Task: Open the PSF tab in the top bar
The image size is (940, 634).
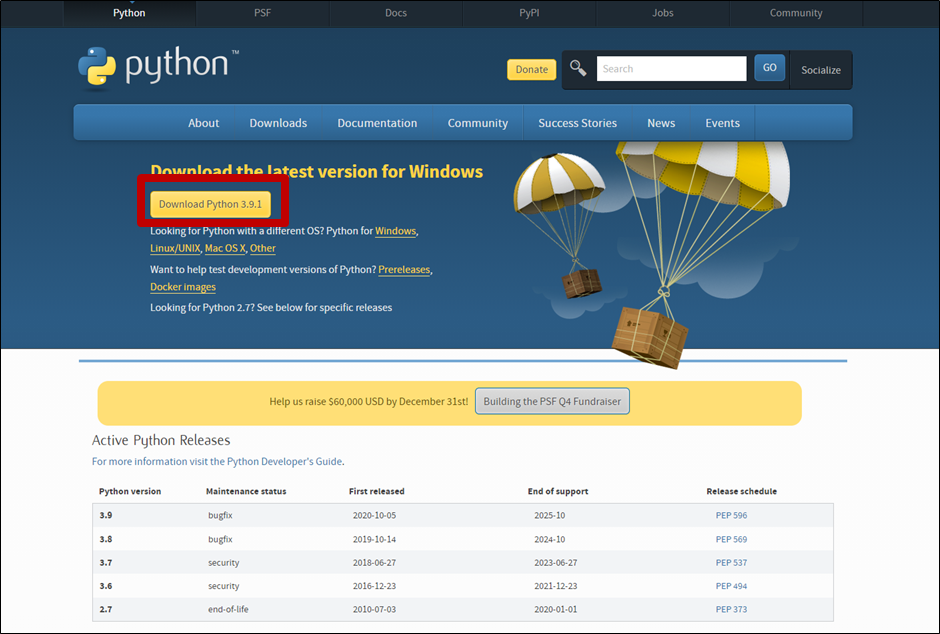Action: click(x=263, y=13)
